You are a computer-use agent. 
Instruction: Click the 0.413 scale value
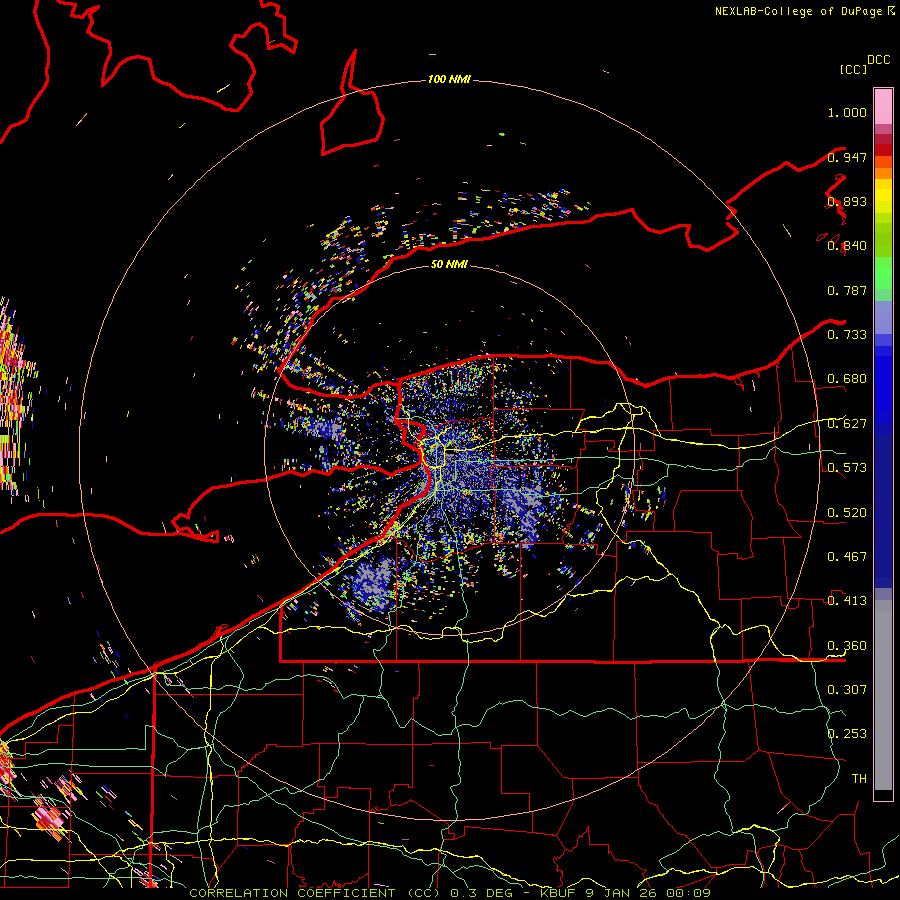coord(847,601)
